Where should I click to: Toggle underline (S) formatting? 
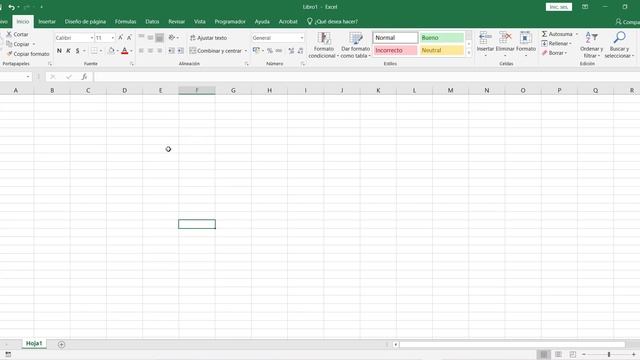pos(77,51)
